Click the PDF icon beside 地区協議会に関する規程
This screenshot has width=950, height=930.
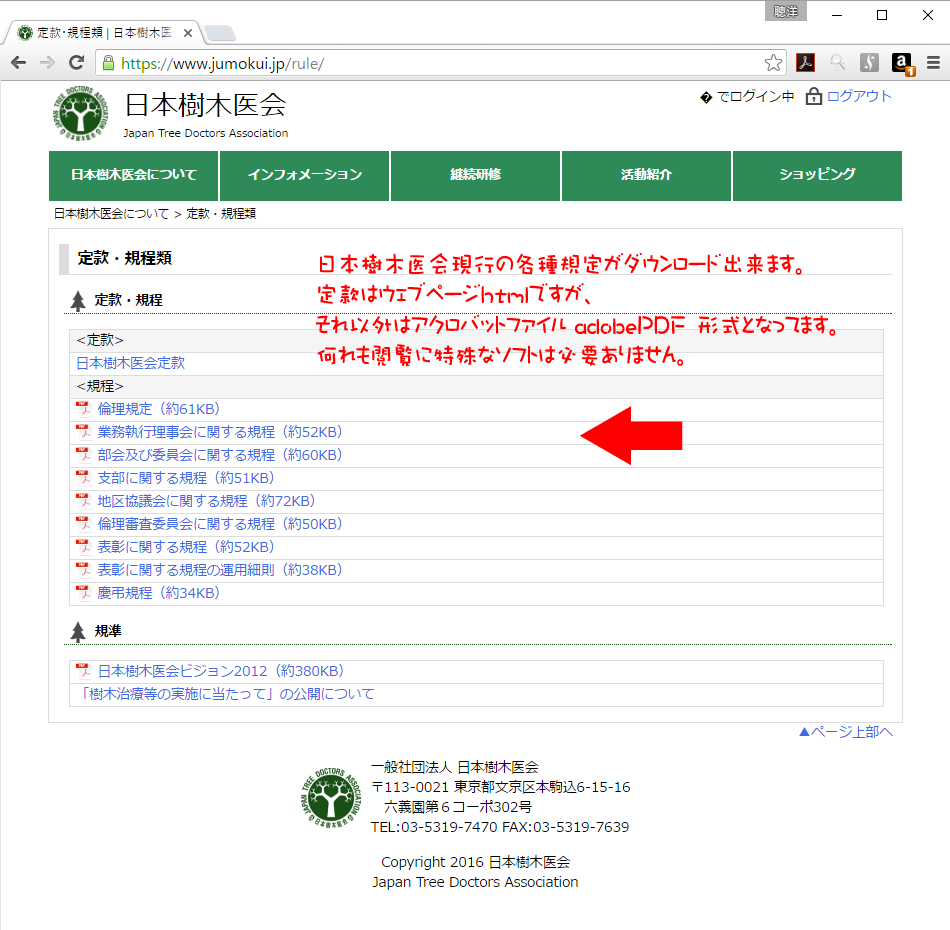pos(83,501)
